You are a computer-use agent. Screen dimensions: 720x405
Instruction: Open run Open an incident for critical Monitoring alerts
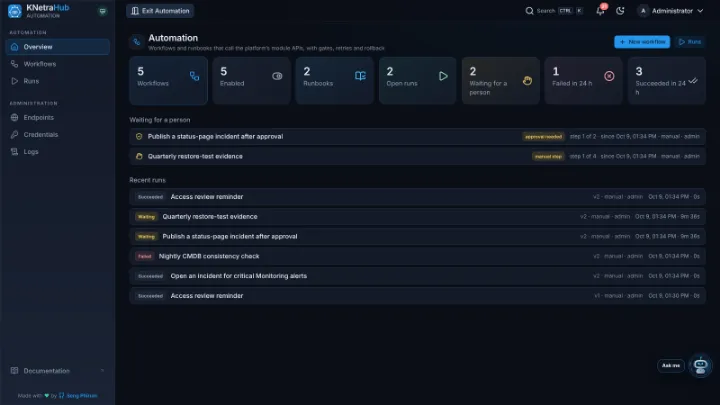point(417,276)
